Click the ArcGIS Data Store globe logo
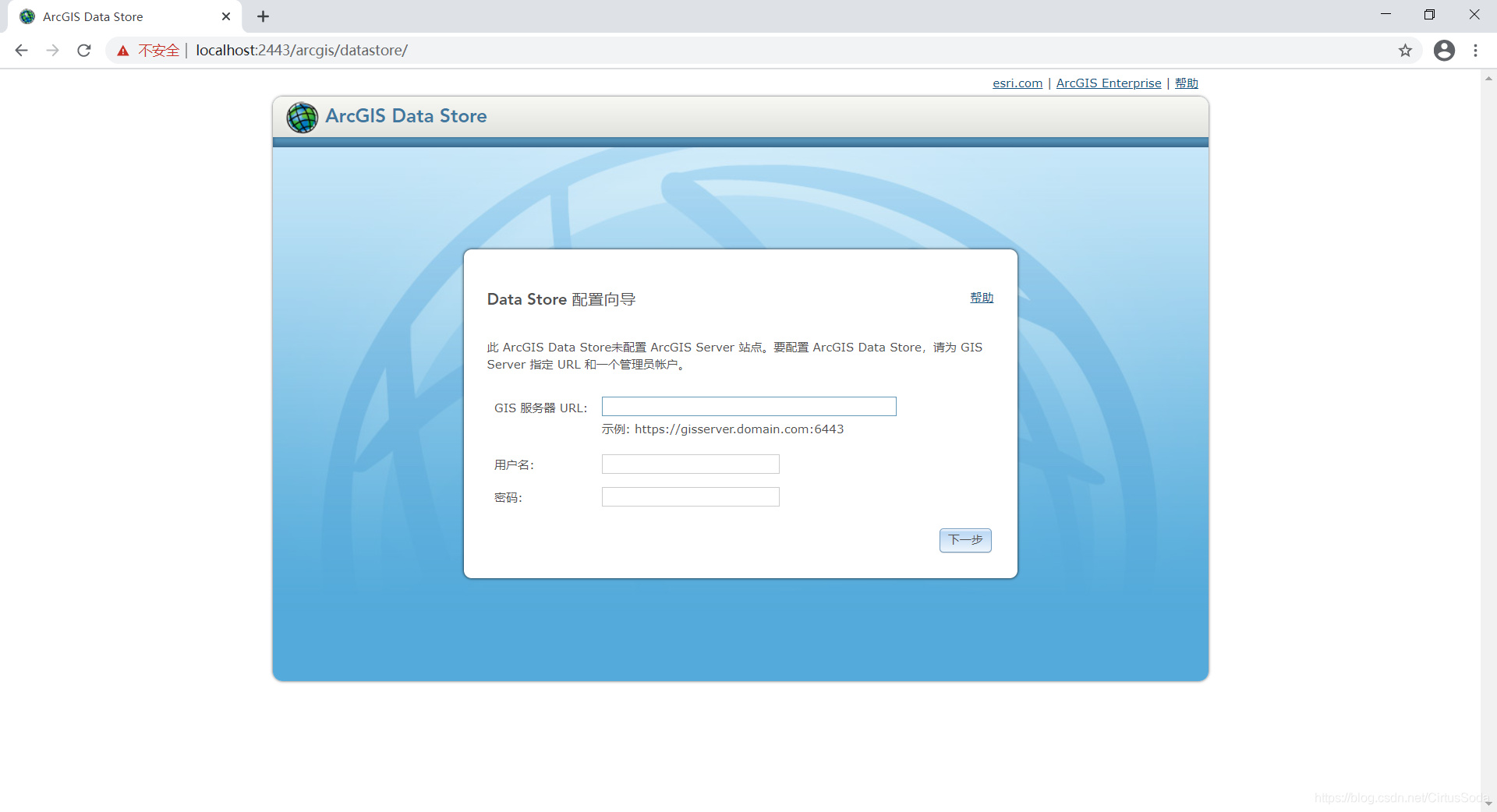Image resolution: width=1497 pixels, height=812 pixels. 302,118
